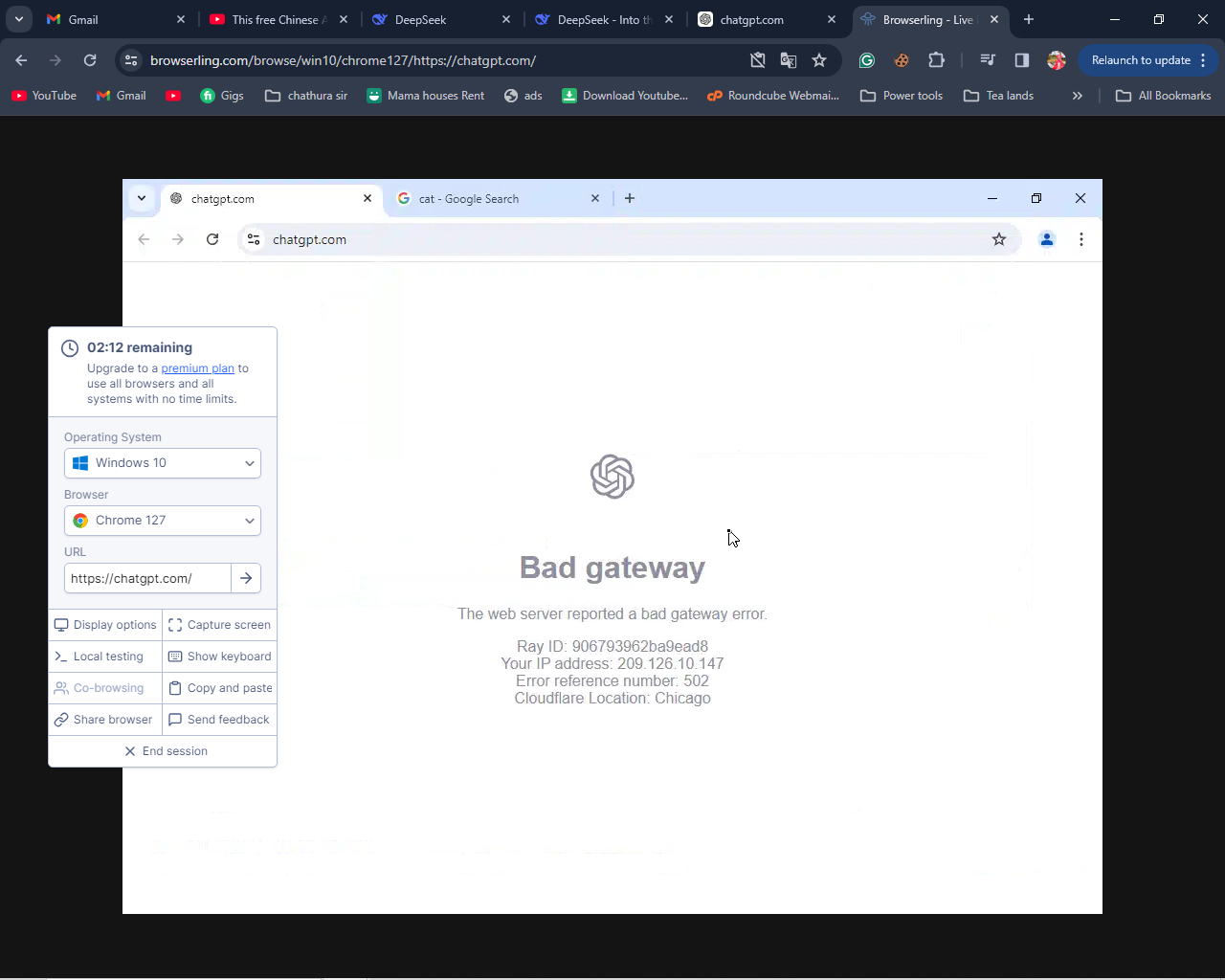This screenshot has width=1225, height=980.
Task: Click Send feedback
Action: click(x=219, y=720)
